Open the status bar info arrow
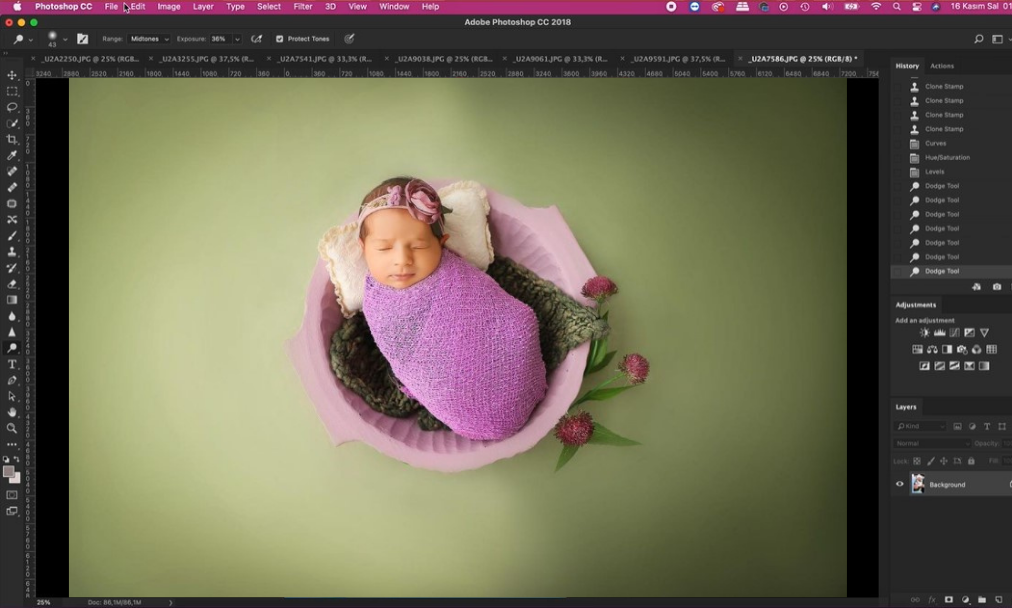This screenshot has width=1012, height=608. (x=170, y=602)
